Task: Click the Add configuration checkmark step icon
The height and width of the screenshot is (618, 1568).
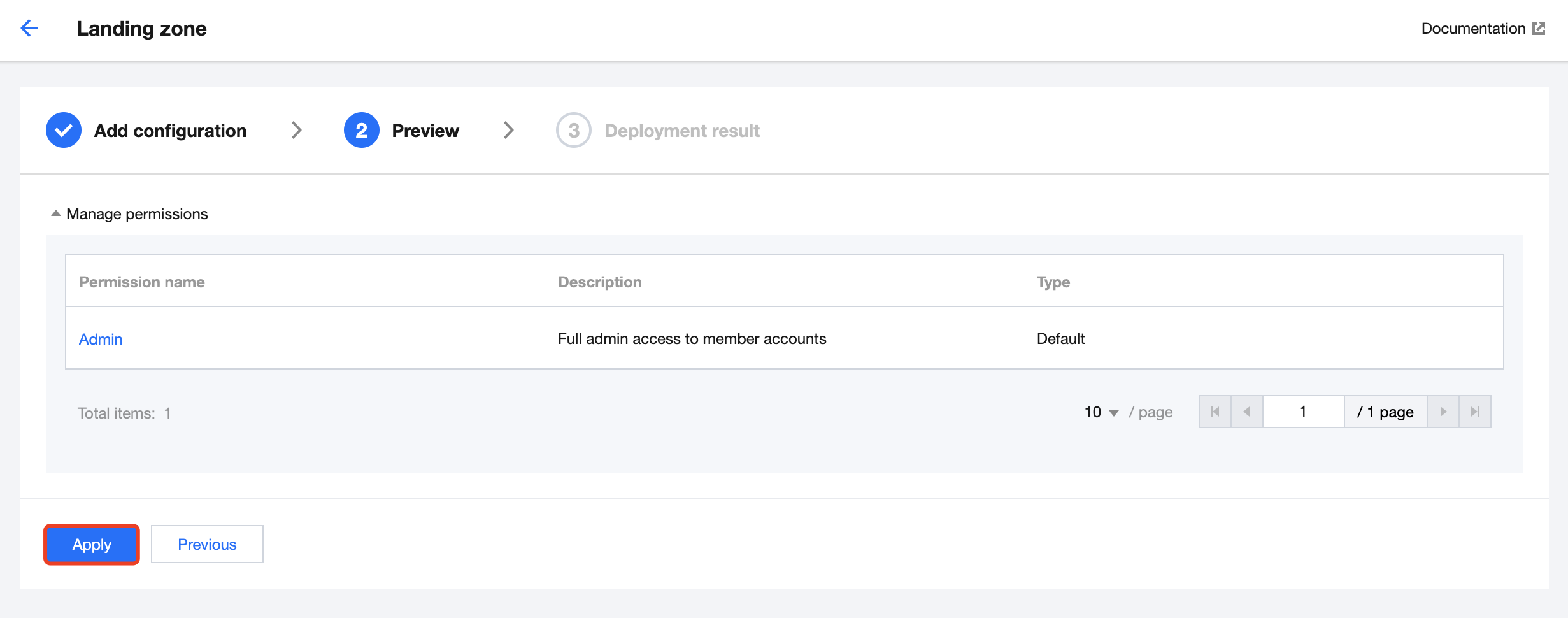Action: 64,130
